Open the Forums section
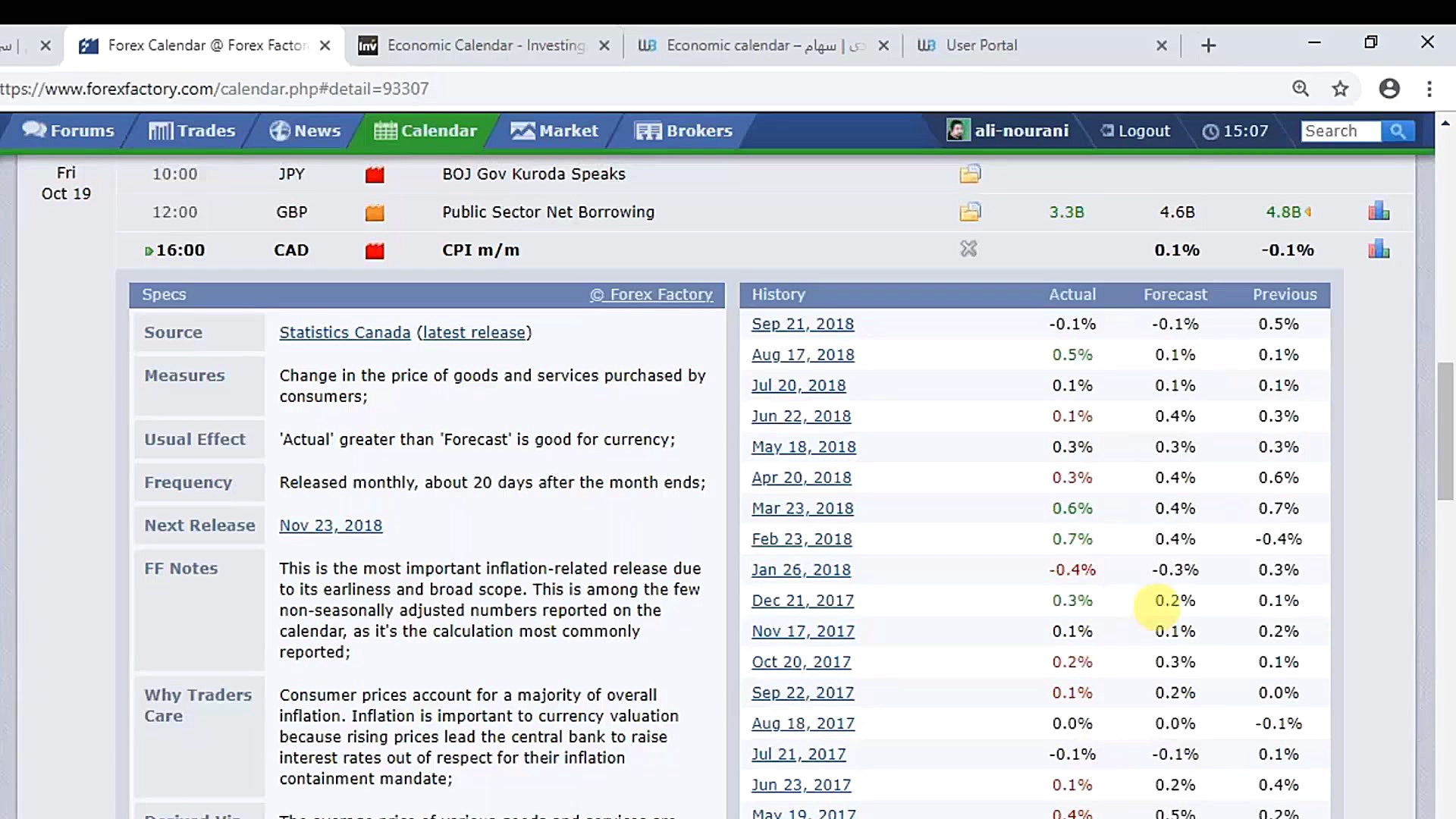Screen dimensions: 1456x819 68,130
